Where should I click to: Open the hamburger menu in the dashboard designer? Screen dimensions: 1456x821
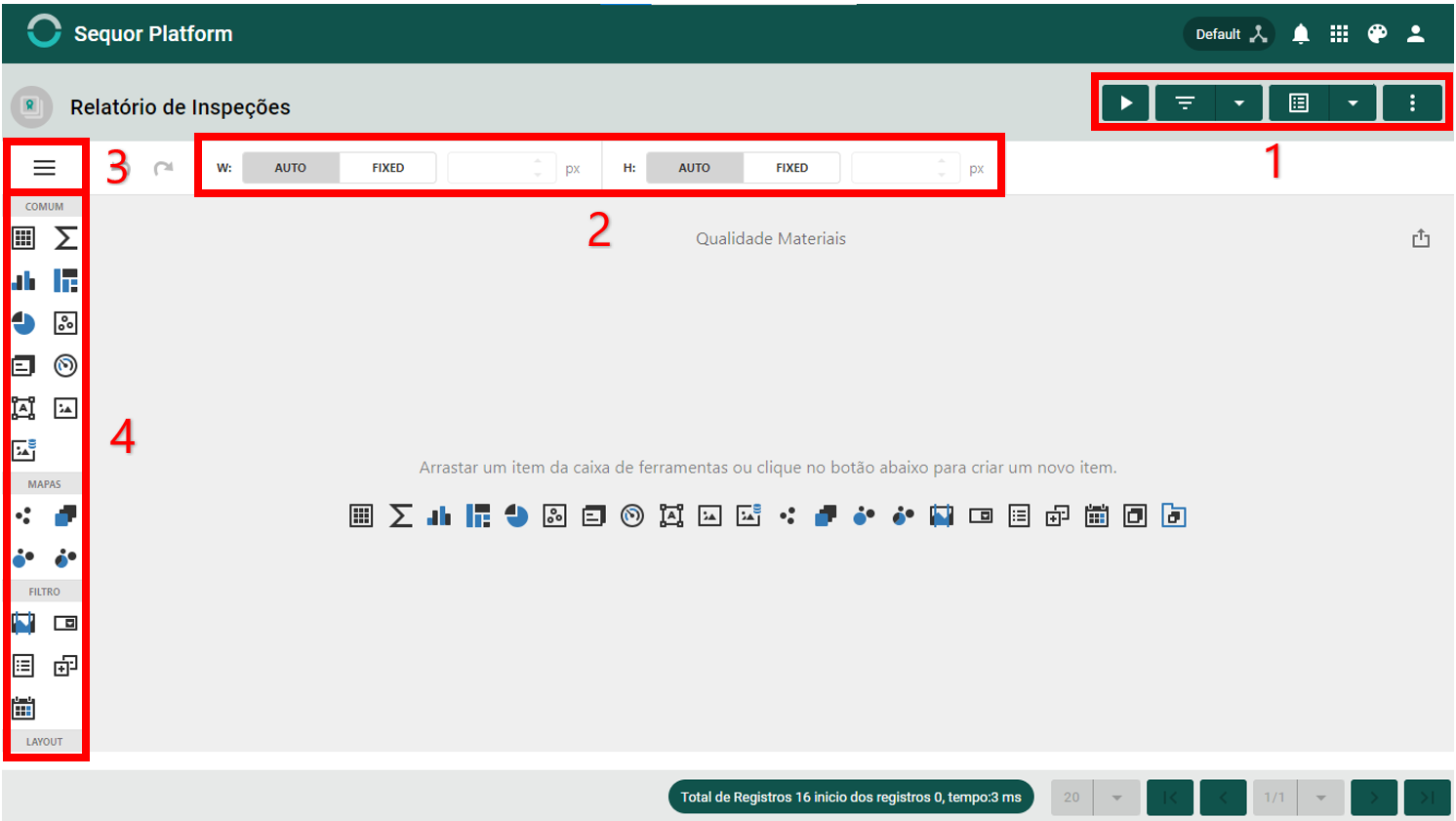tap(44, 168)
